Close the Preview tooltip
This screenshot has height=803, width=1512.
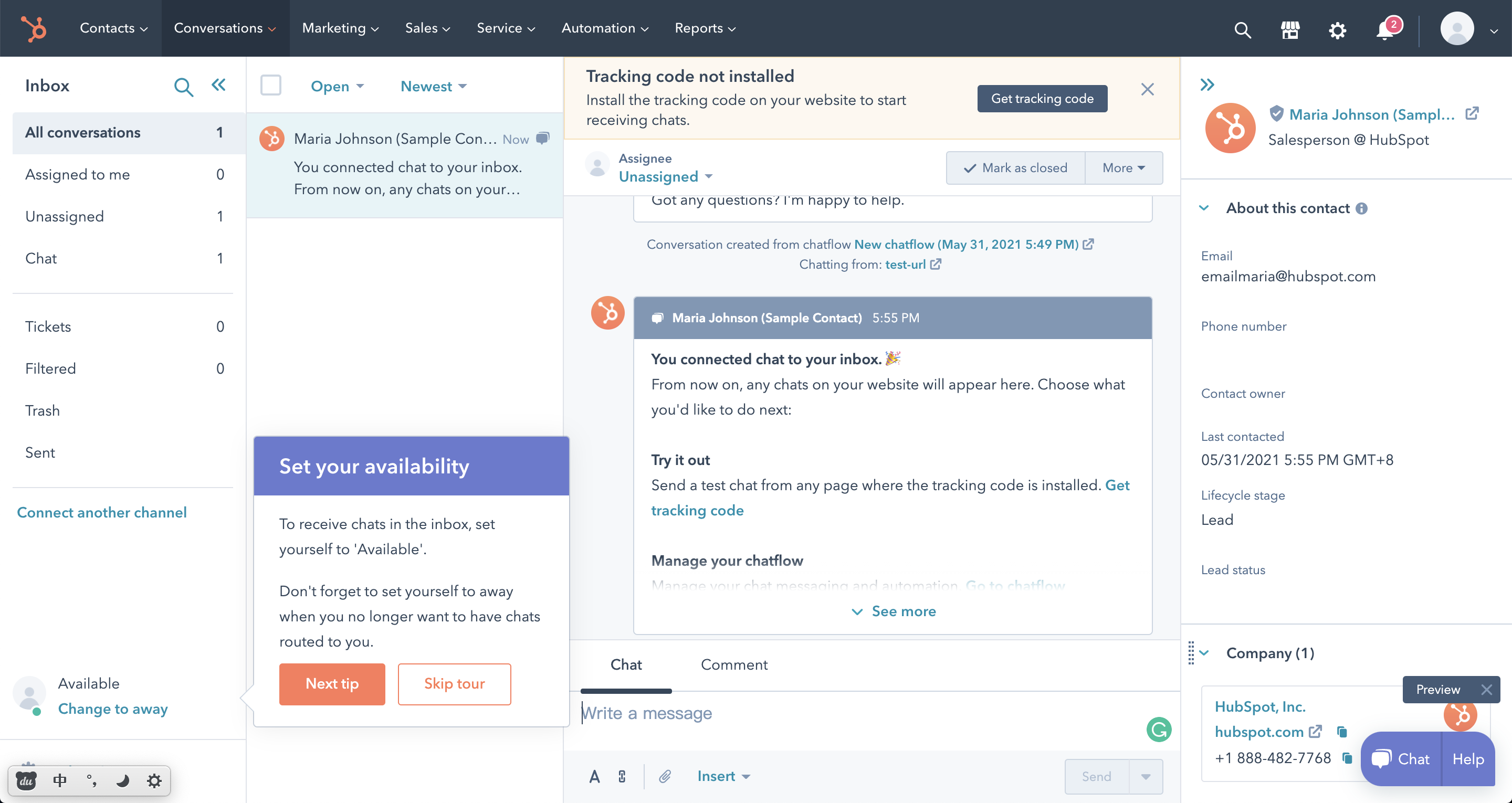[x=1486, y=689]
